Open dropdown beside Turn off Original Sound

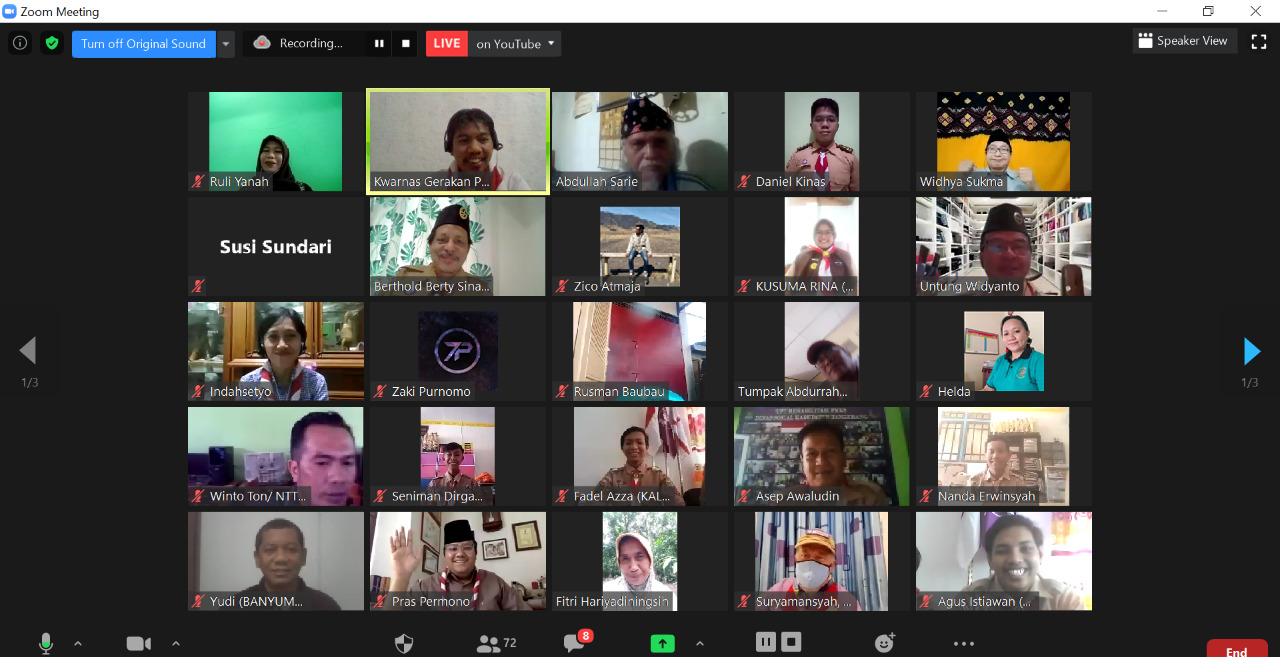(x=226, y=43)
